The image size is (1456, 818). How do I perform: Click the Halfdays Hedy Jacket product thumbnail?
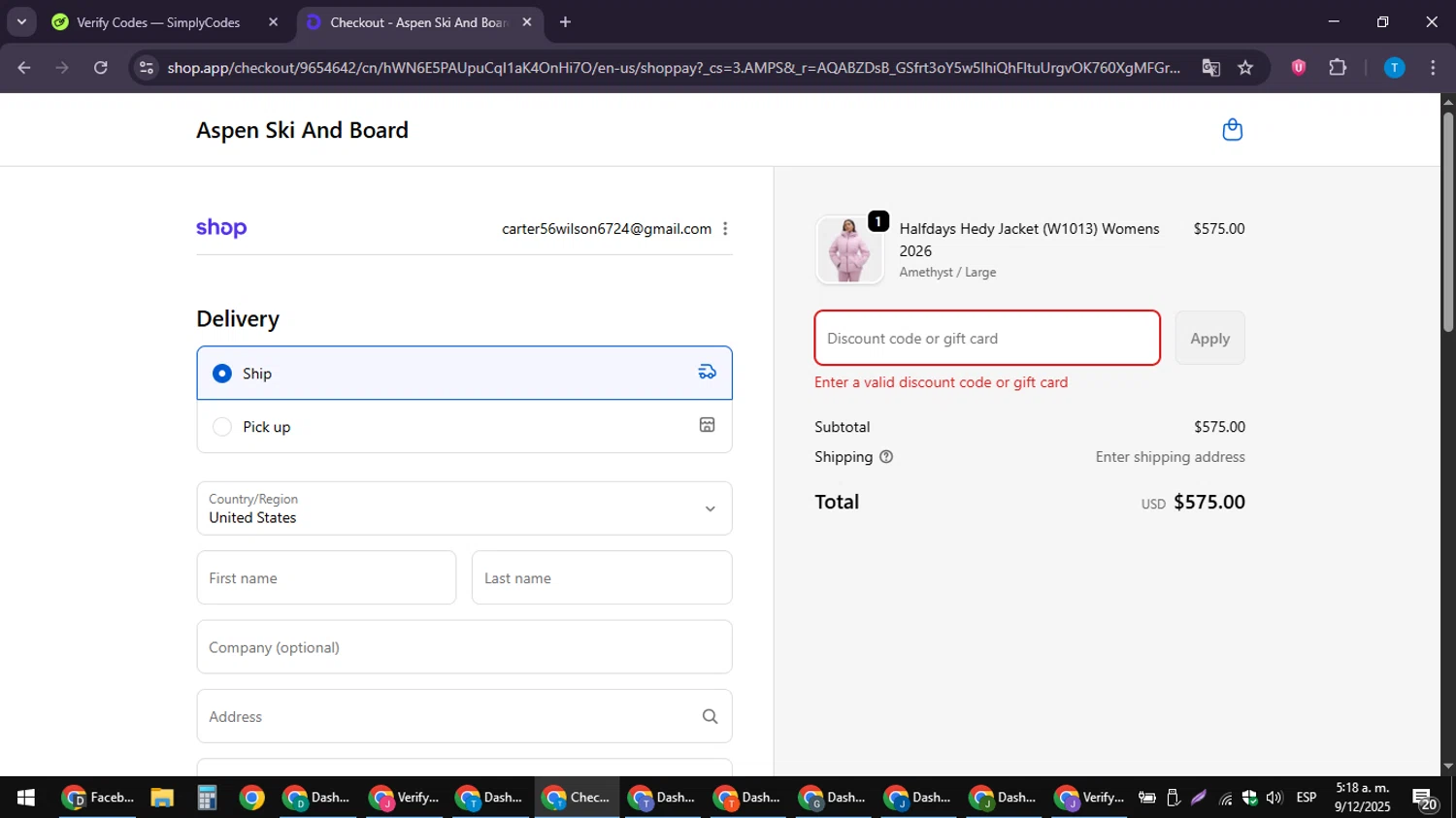(x=849, y=250)
